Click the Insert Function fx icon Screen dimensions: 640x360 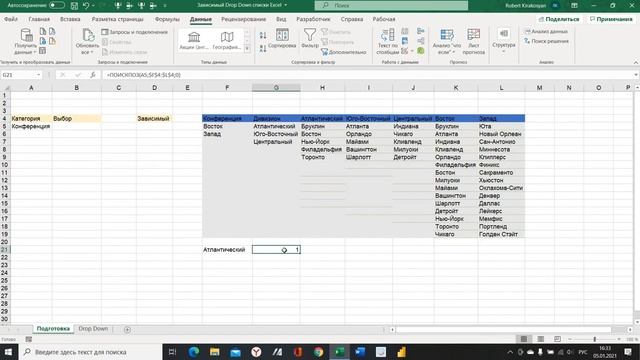pyautogui.click(x=93, y=75)
